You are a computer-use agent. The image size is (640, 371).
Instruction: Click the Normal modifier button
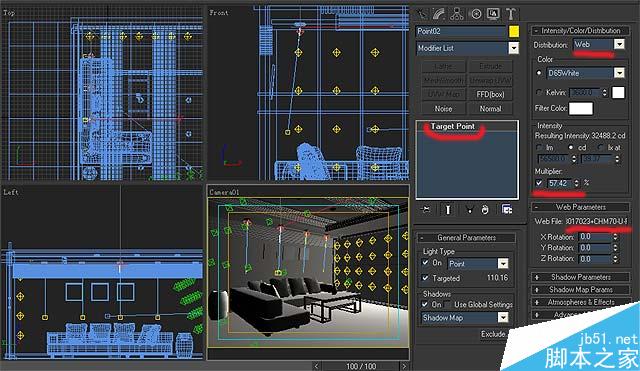(x=490, y=109)
